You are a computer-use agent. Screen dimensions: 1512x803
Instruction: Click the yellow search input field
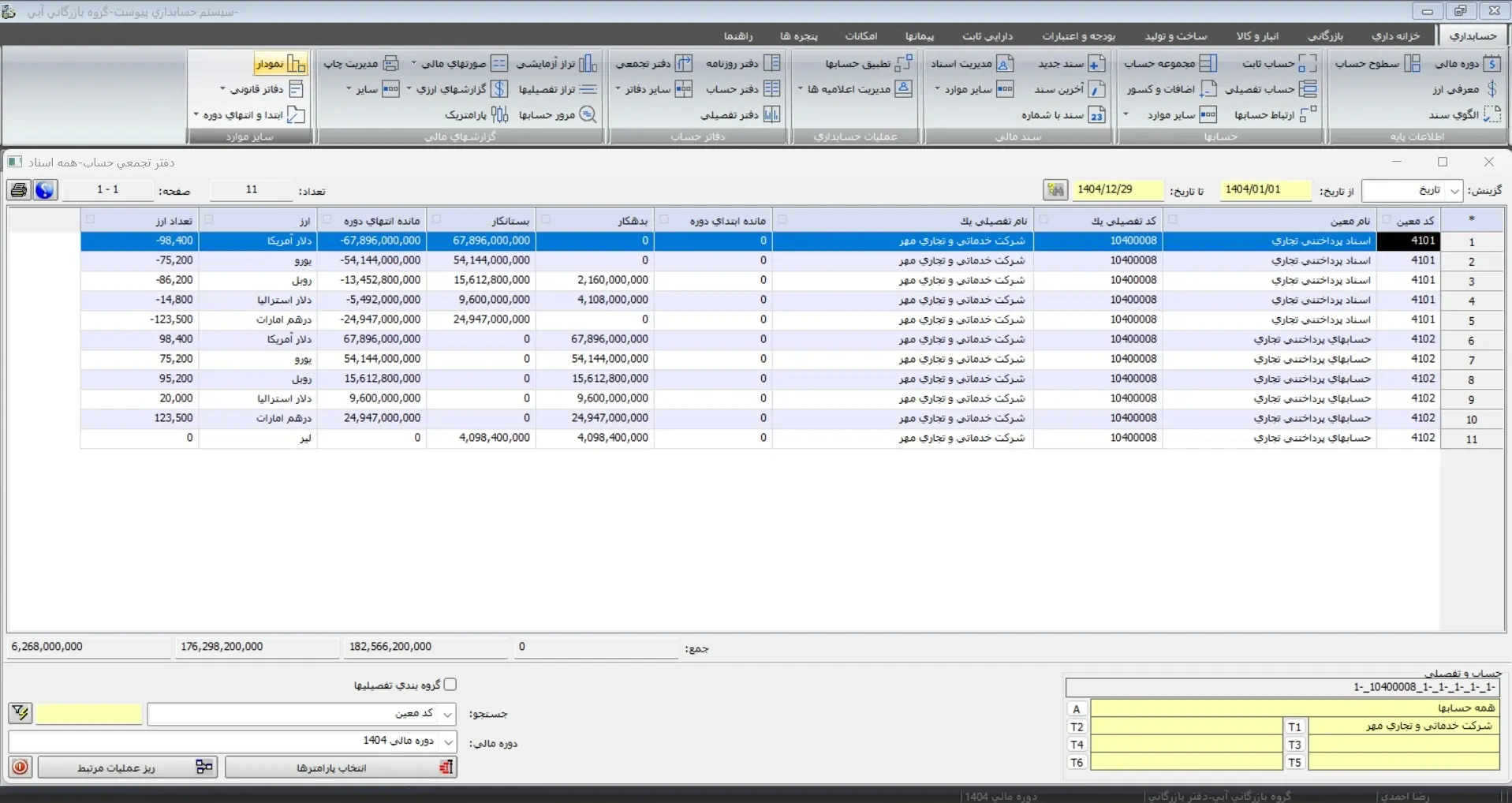point(88,714)
